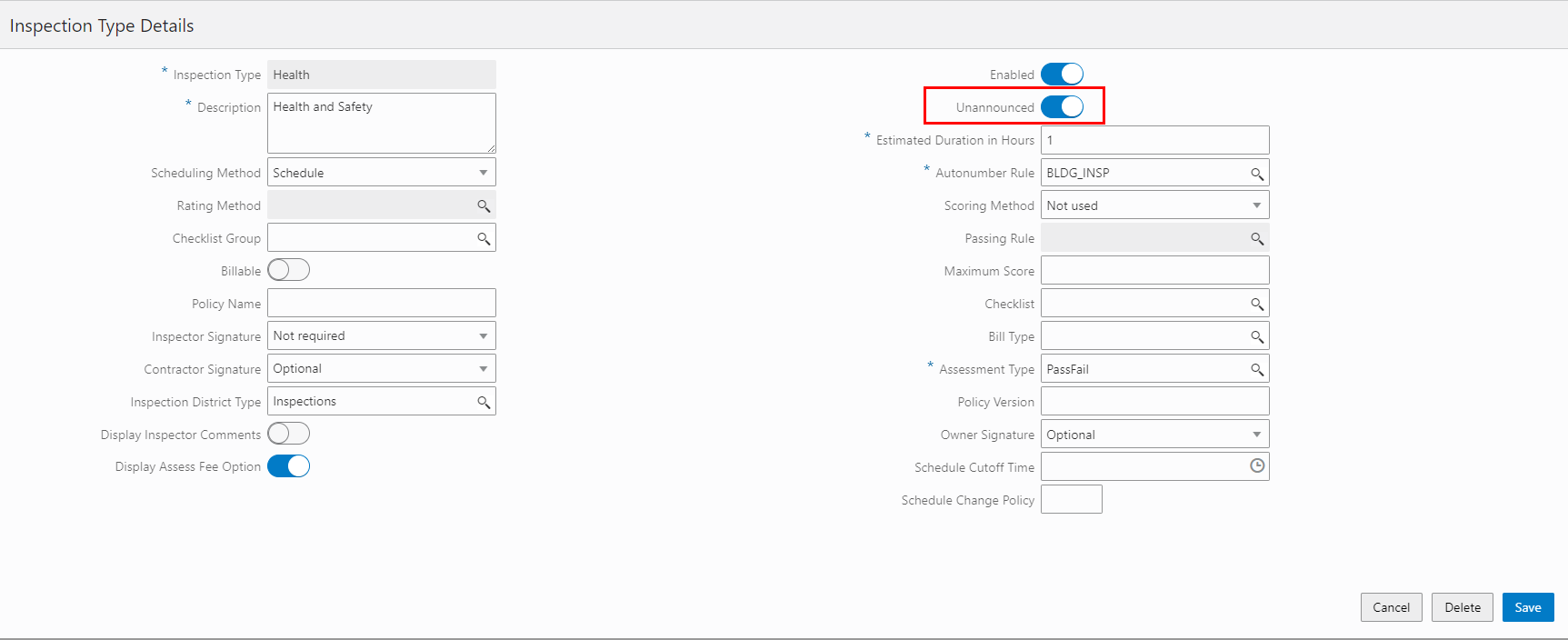This screenshot has height=640, width=1568.
Task: Save the inspection type details
Action: (1528, 607)
